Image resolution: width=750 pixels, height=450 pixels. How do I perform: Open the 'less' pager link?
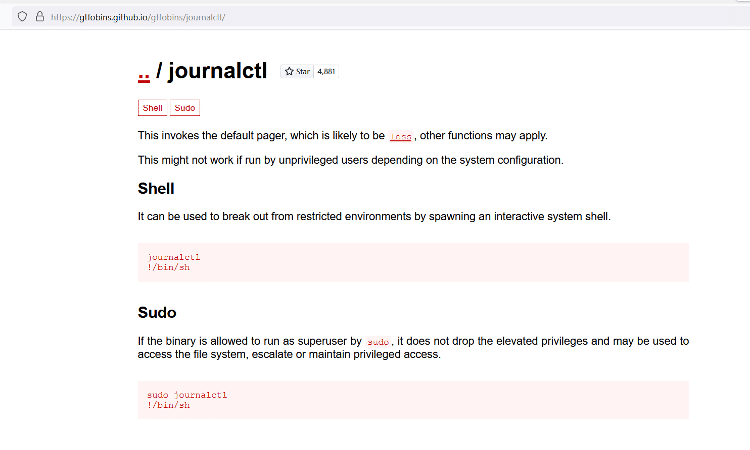click(x=400, y=136)
